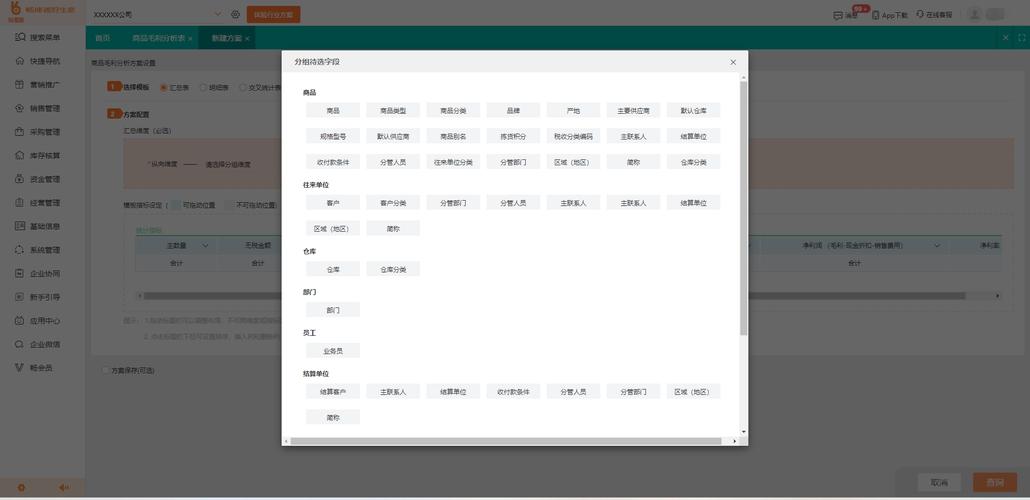Open the 应用中心 sidebar icon
1030x500 pixels.
point(20,321)
